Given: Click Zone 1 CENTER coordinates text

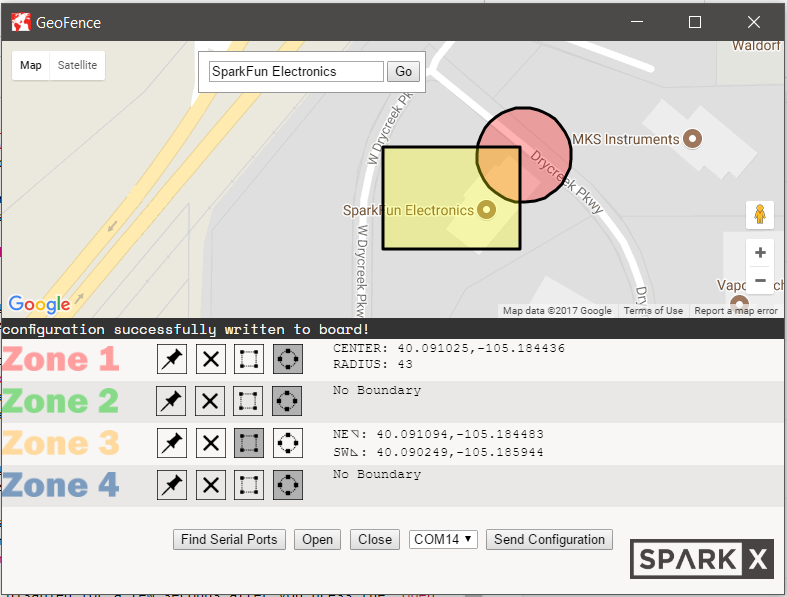Looking at the screenshot, I should [x=449, y=348].
